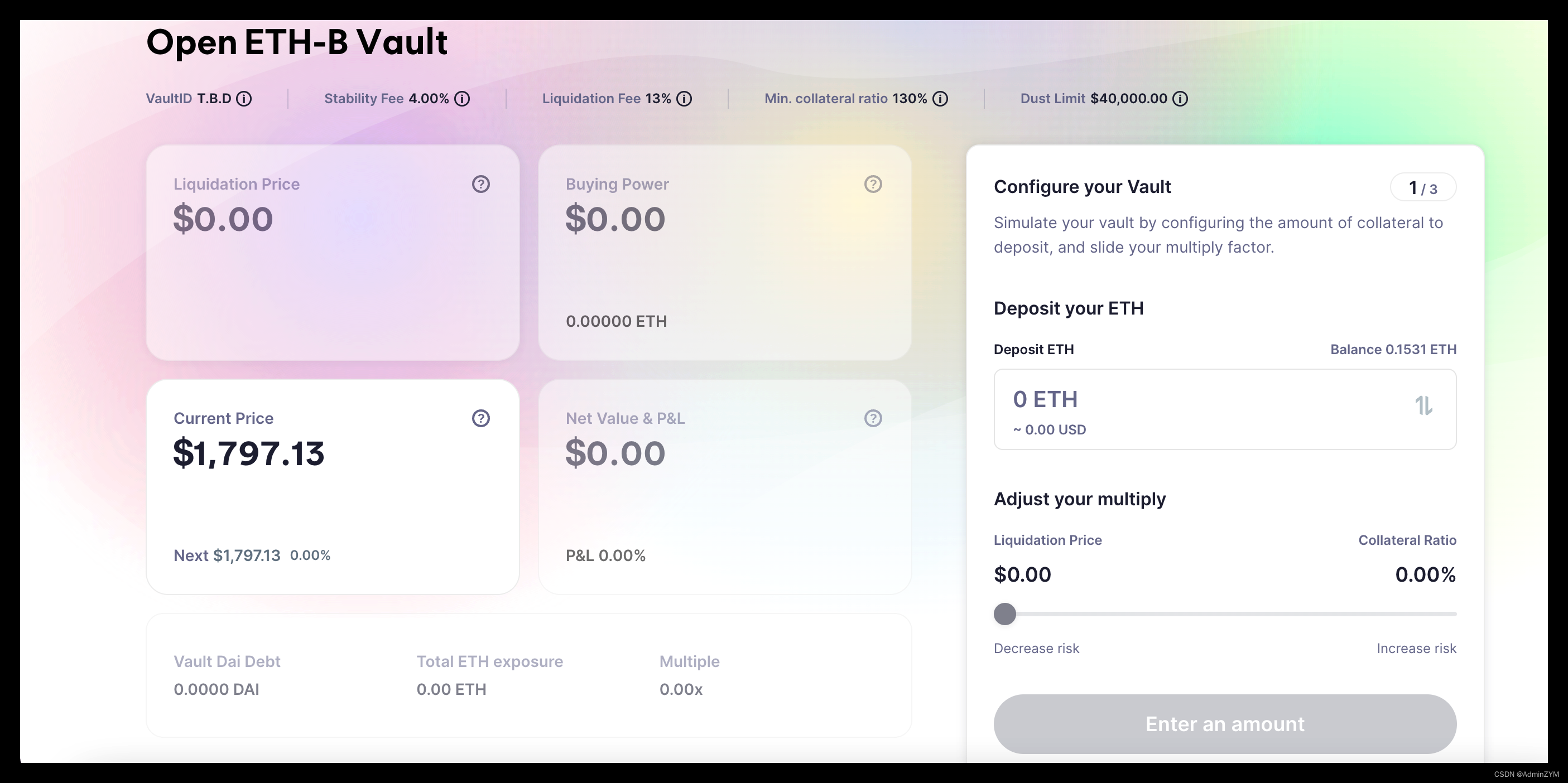The image size is (1568, 783).
Task: Open the Buying Power help icon
Action: click(x=873, y=183)
